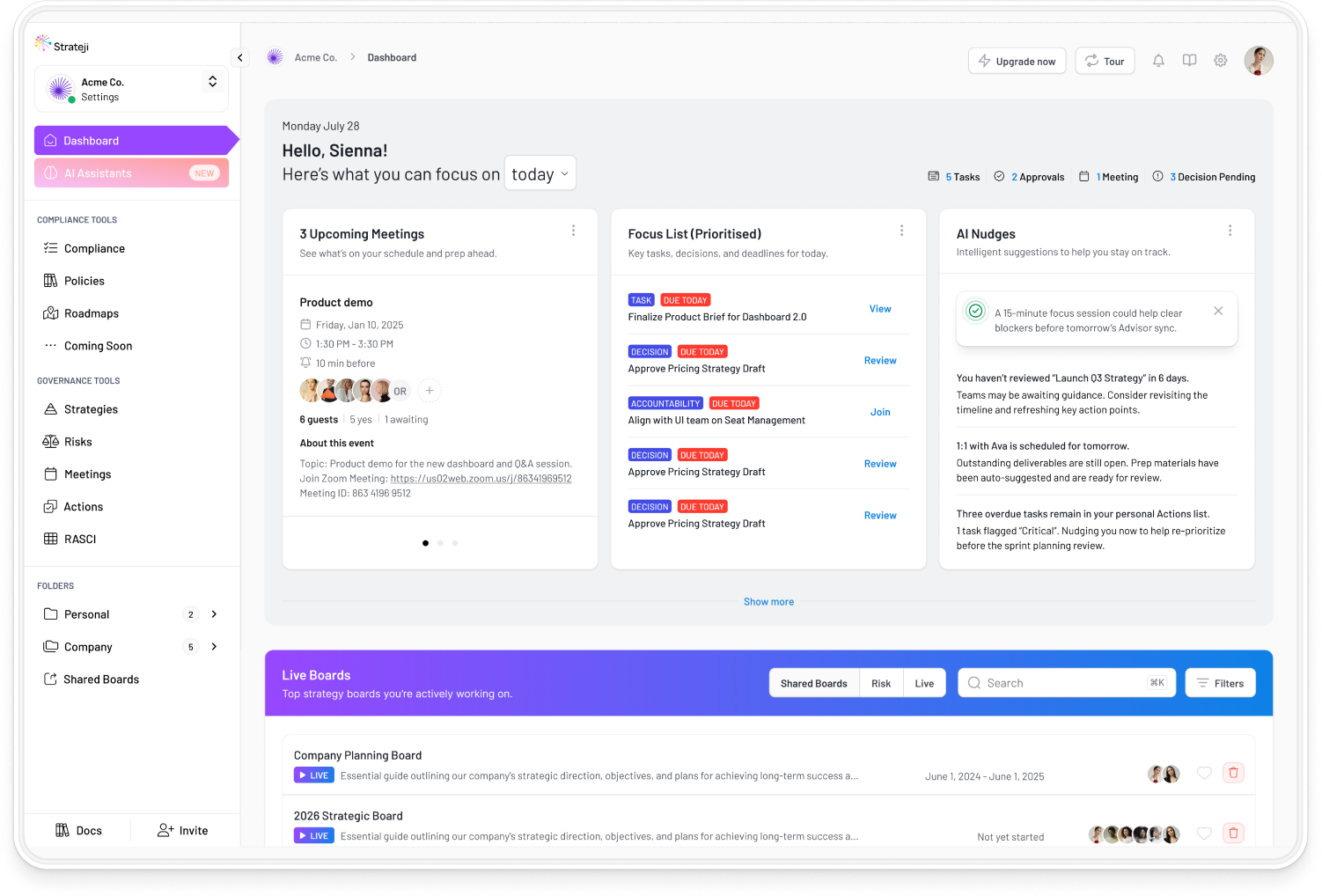
Task: Open the notifications bell icon
Action: 1158,61
